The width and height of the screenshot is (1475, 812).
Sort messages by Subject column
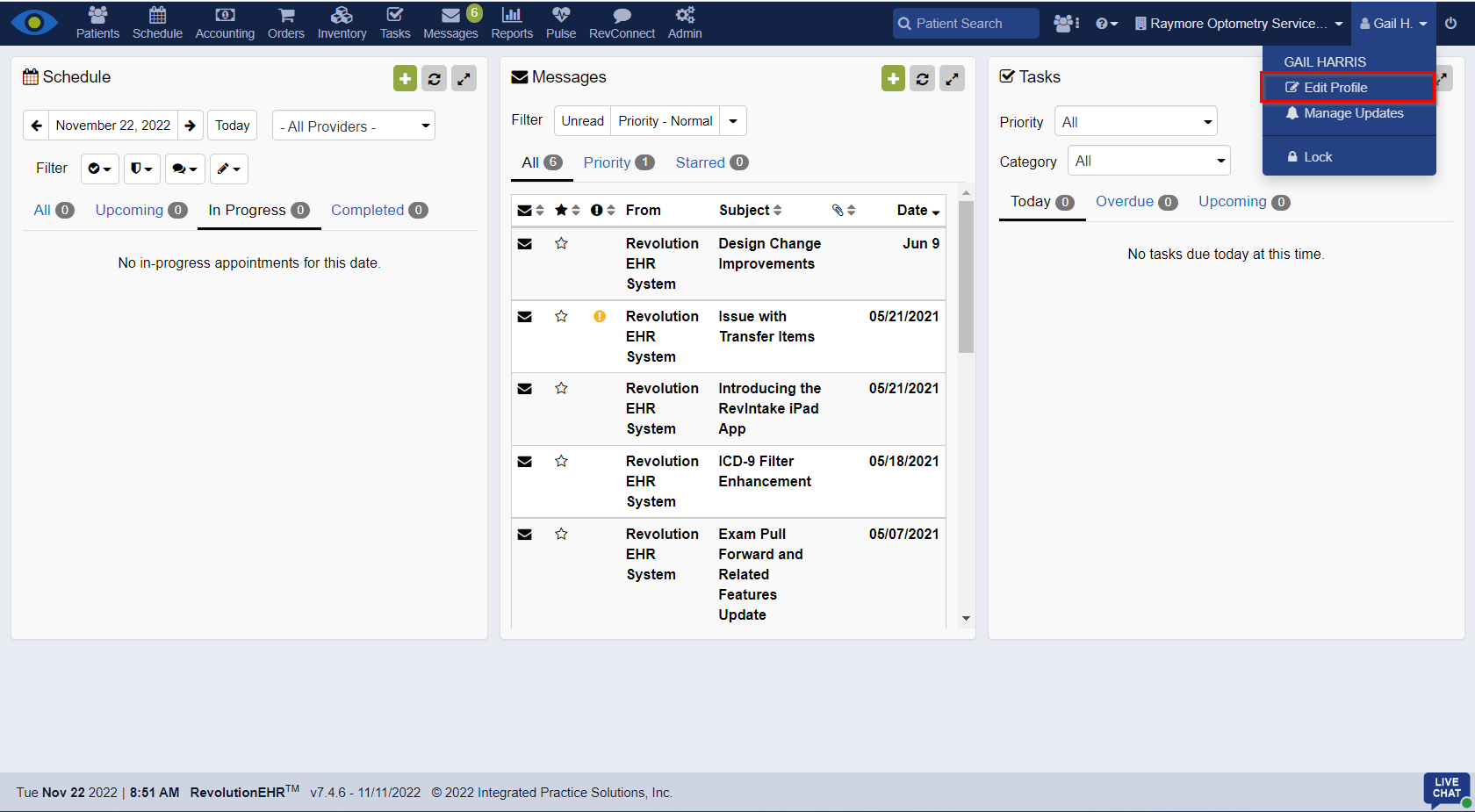751,211
